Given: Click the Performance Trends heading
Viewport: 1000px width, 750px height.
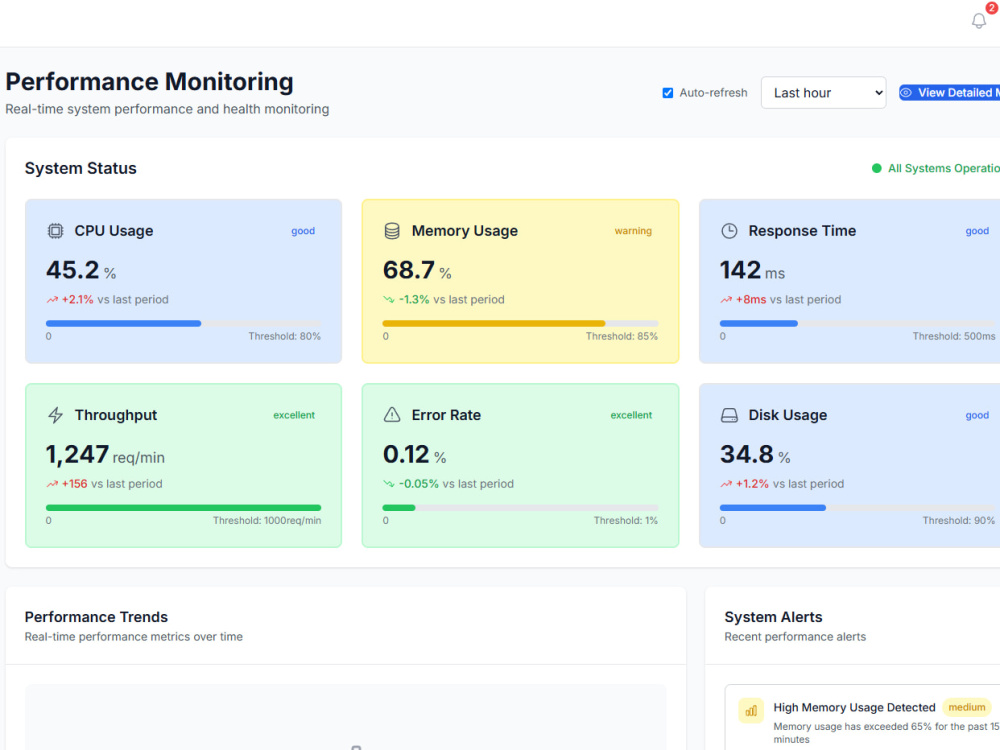Looking at the screenshot, I should 96,617.
